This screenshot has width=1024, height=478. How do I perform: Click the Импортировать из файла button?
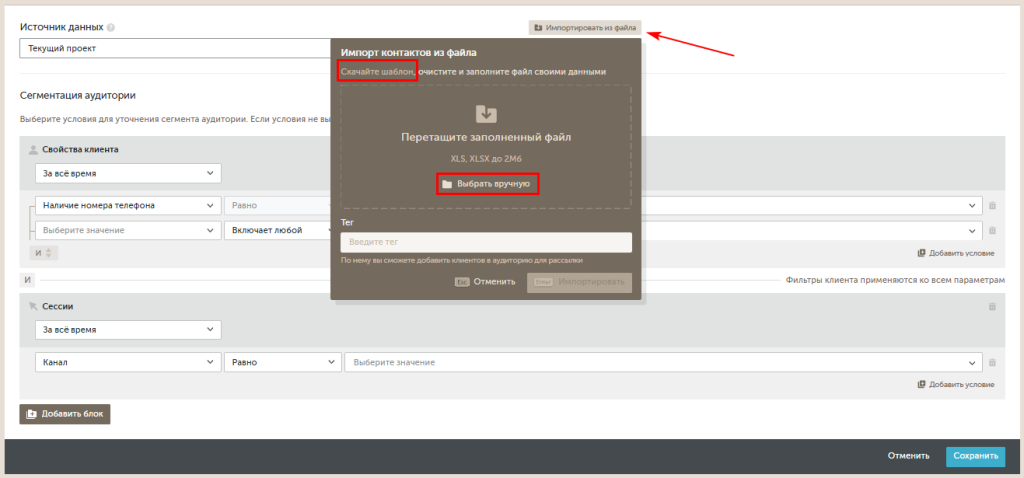[x=585, y=27]
